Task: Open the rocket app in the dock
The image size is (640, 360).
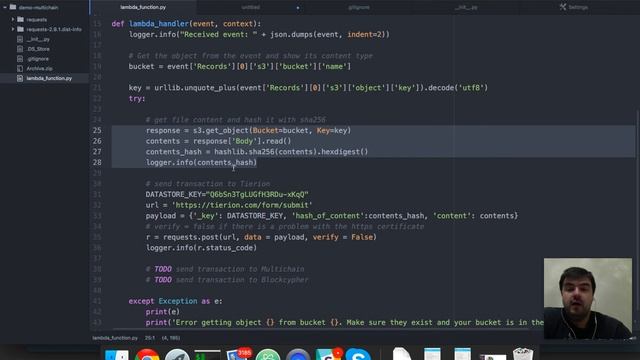Action: [177, 354]
